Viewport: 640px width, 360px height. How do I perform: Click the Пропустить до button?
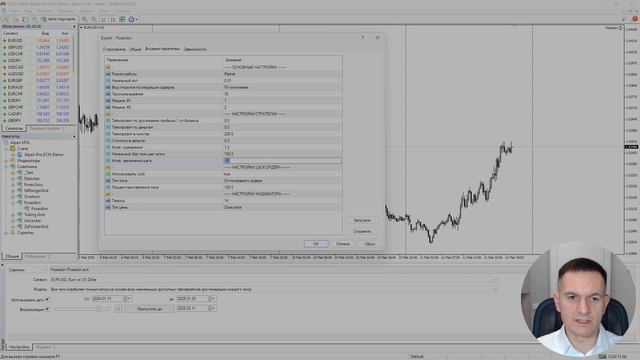tap(149, 309)
